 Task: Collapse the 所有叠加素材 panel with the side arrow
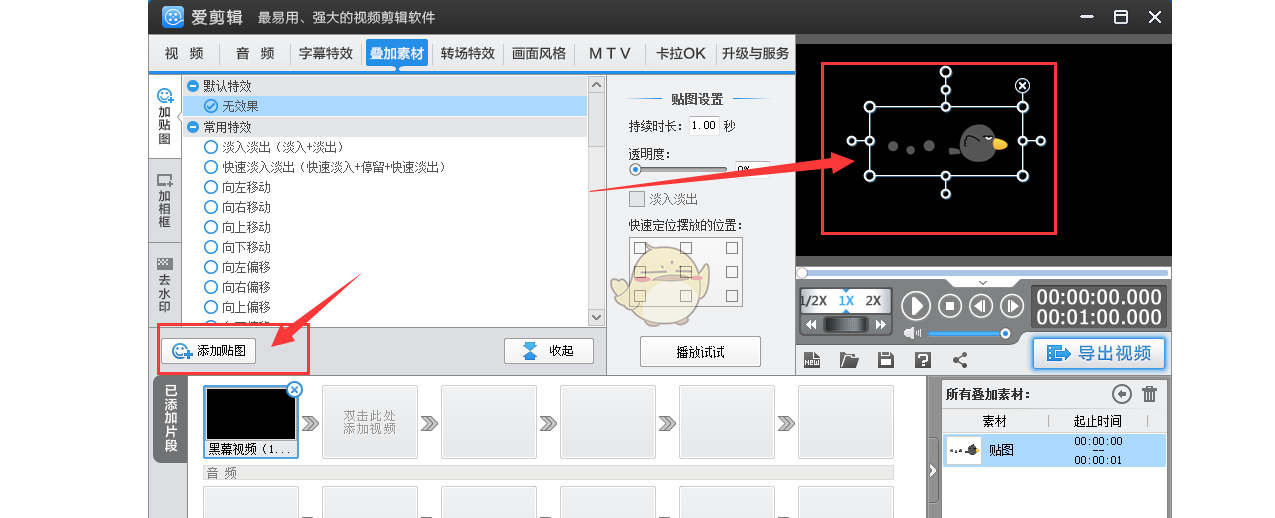click(933, 470)
